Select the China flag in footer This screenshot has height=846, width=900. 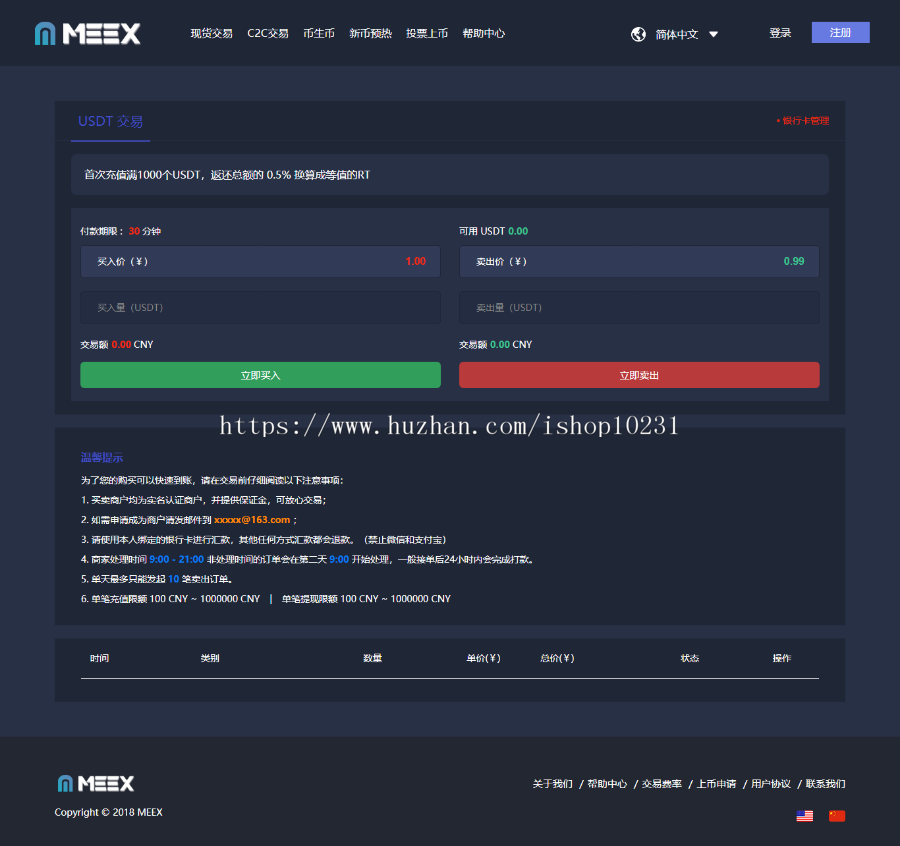coord(837,816)
